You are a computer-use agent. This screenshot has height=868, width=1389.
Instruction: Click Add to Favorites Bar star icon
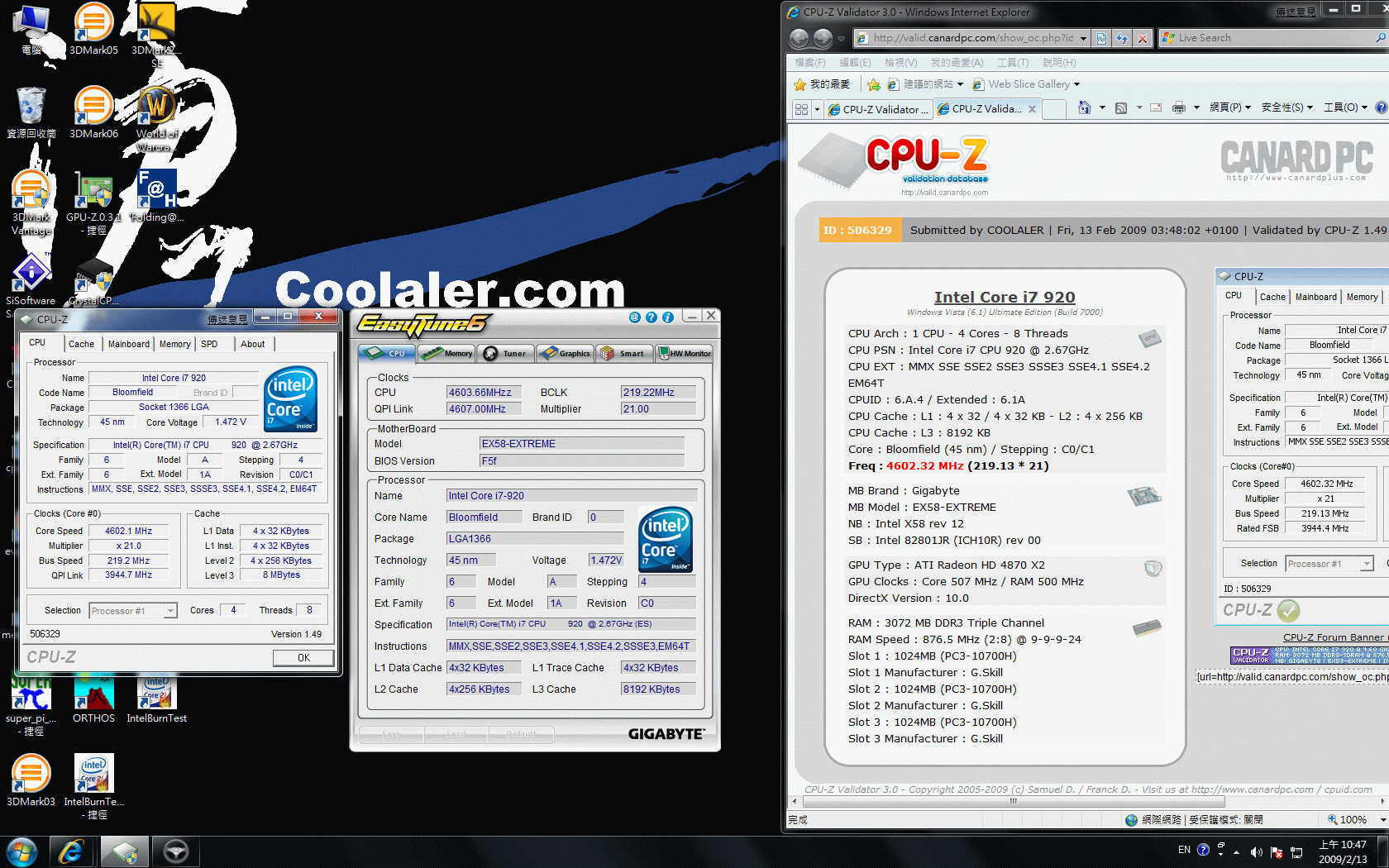[x=874, y=84]
